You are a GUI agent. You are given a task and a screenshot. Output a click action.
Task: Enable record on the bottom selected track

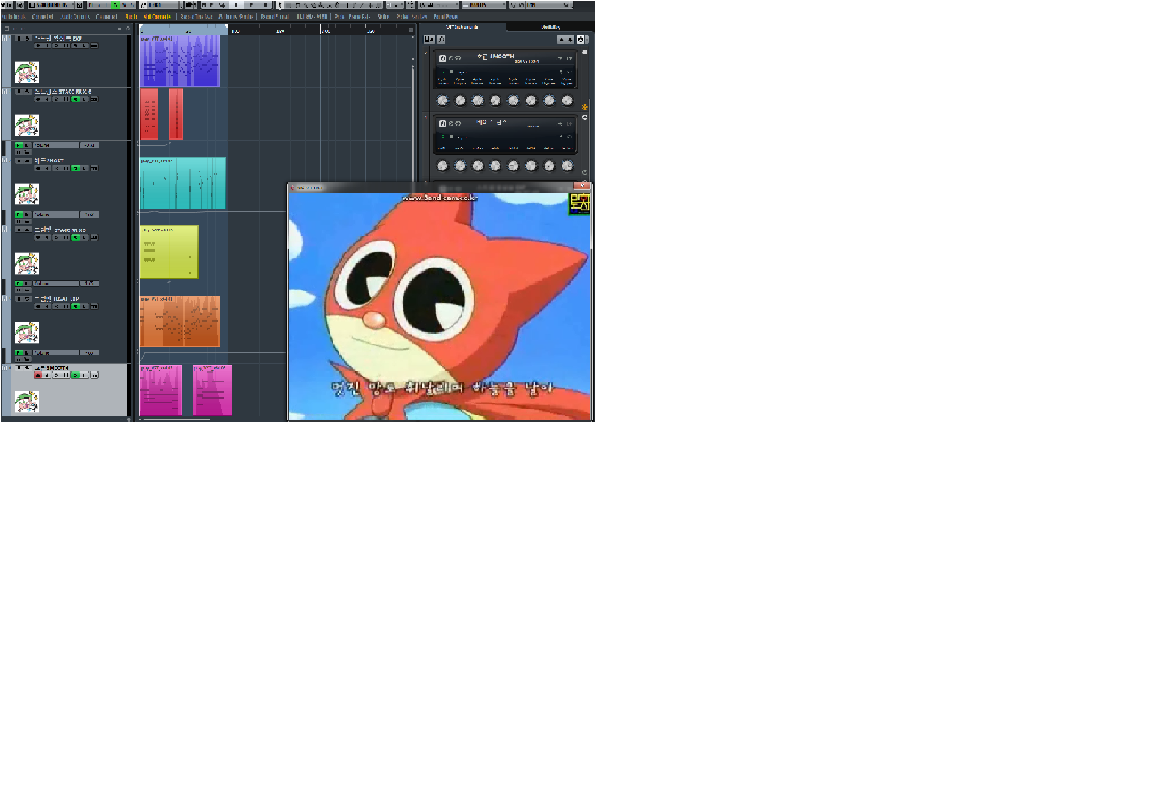(x=38, y=375)
